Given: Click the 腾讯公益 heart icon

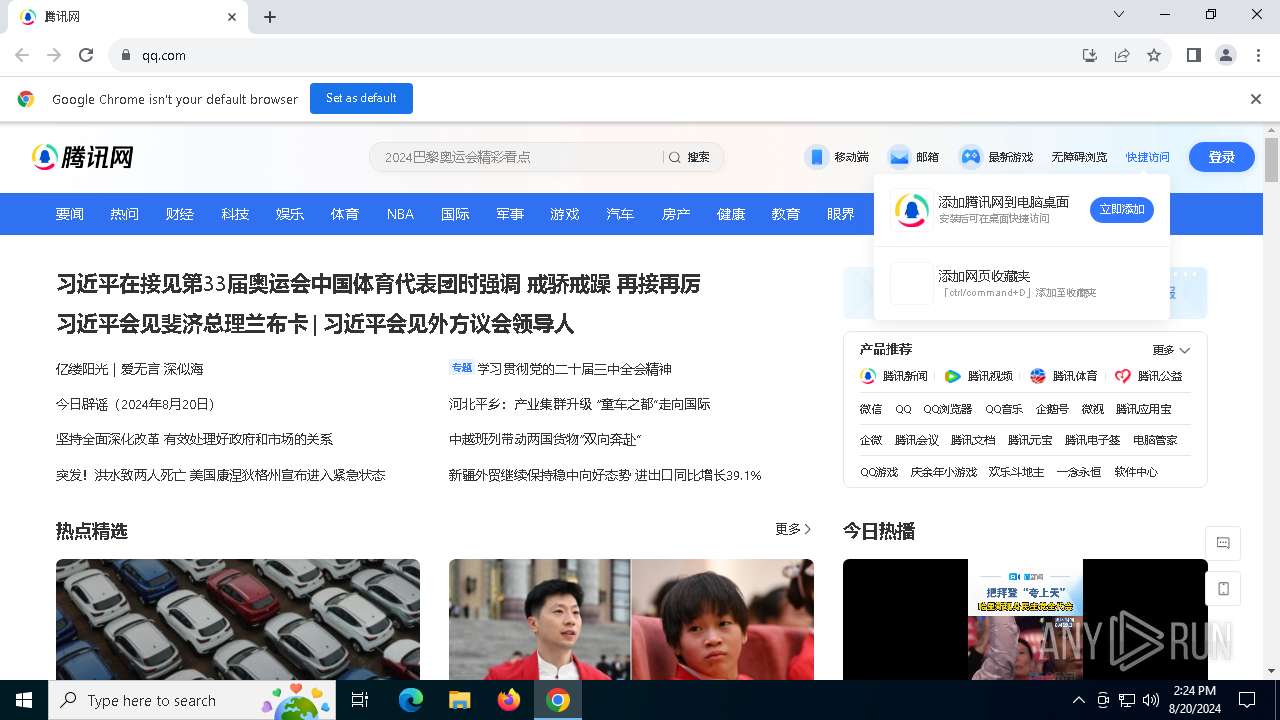Looking at the screenshot, I should pos(1123,376).
